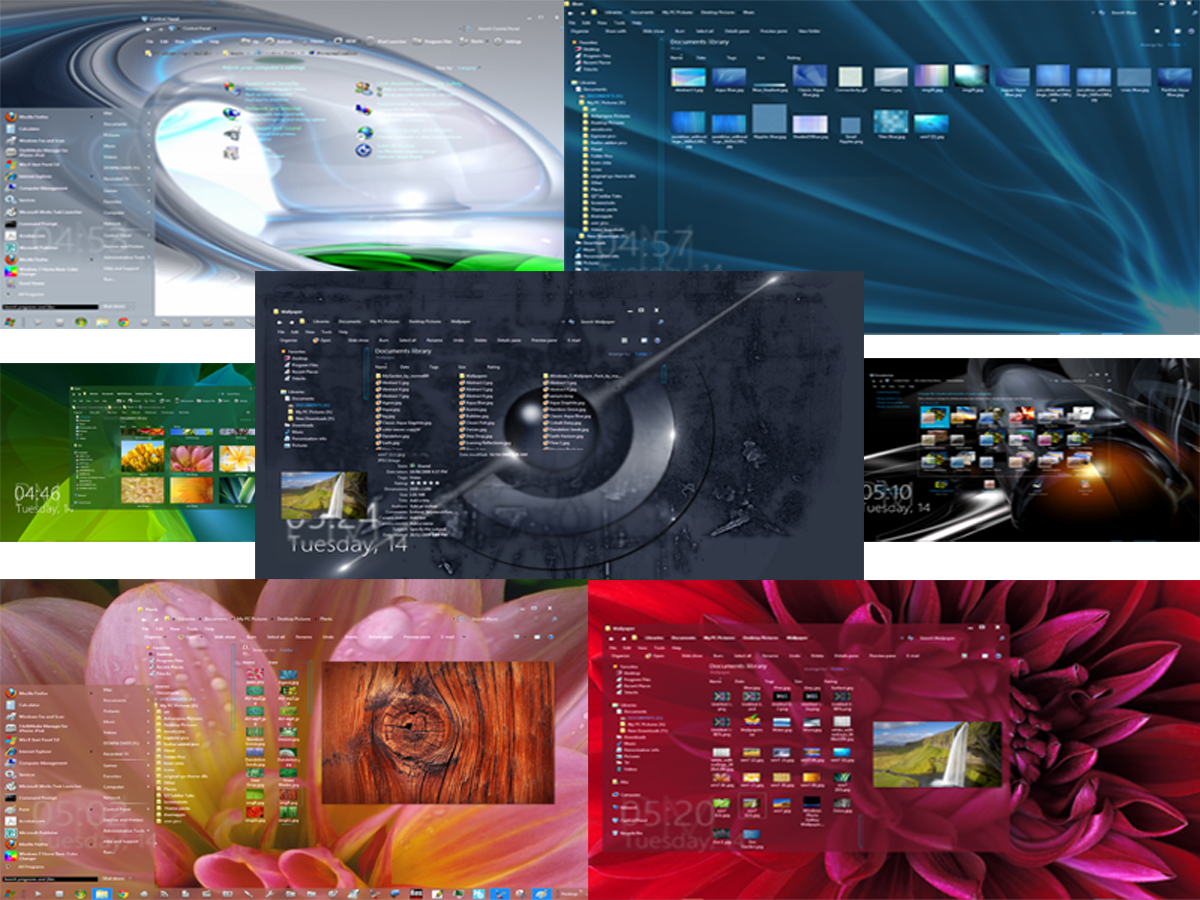Click Search Wallpaper field in red flower window
Viewport: 1200px width, 900px height.
click(x=936, y=638)
